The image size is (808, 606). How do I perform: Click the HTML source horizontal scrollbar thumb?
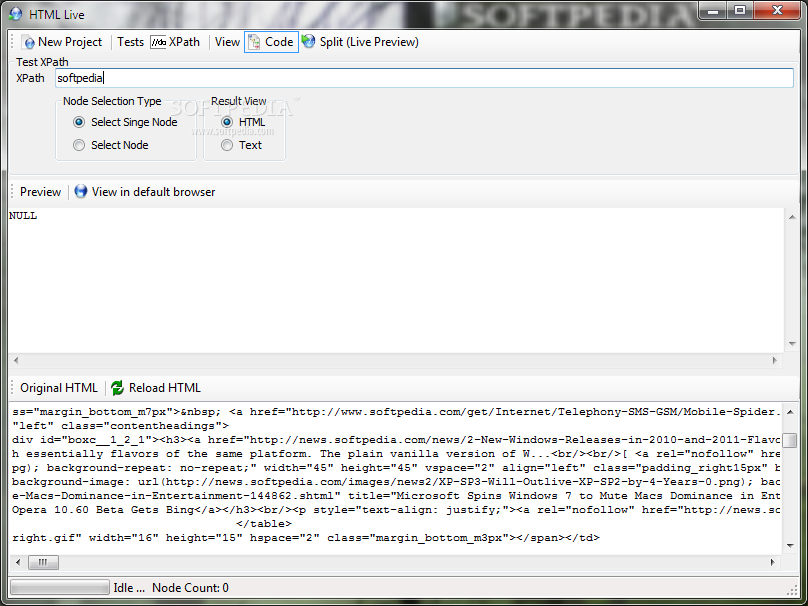43,562
